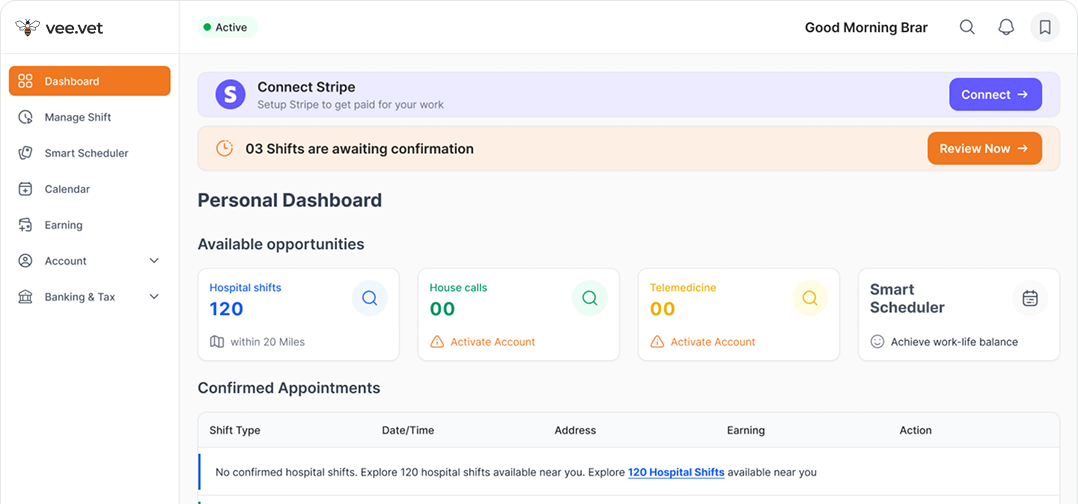Select Smart Scheduler in sidebar
This screenshot has width=1078, height=504.
[x=86, y=153]
